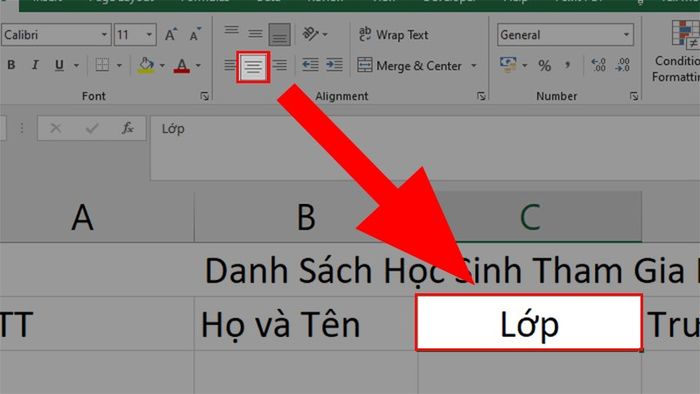Select Bottom Align icon
700x394 pixels.
[279, 34]
